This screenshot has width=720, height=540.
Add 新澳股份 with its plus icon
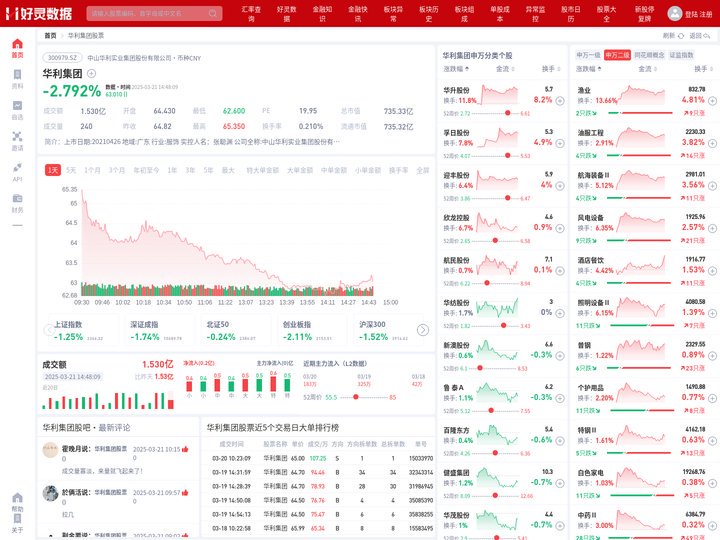click(x=560, y=356)
